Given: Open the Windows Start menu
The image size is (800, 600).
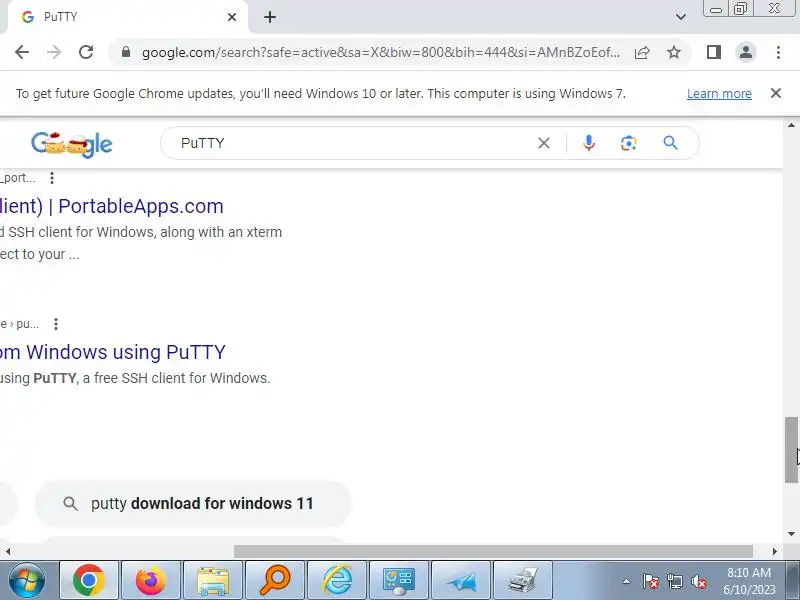Looking at the screenshot, I should pyautogui.click(x=27, y=581).
